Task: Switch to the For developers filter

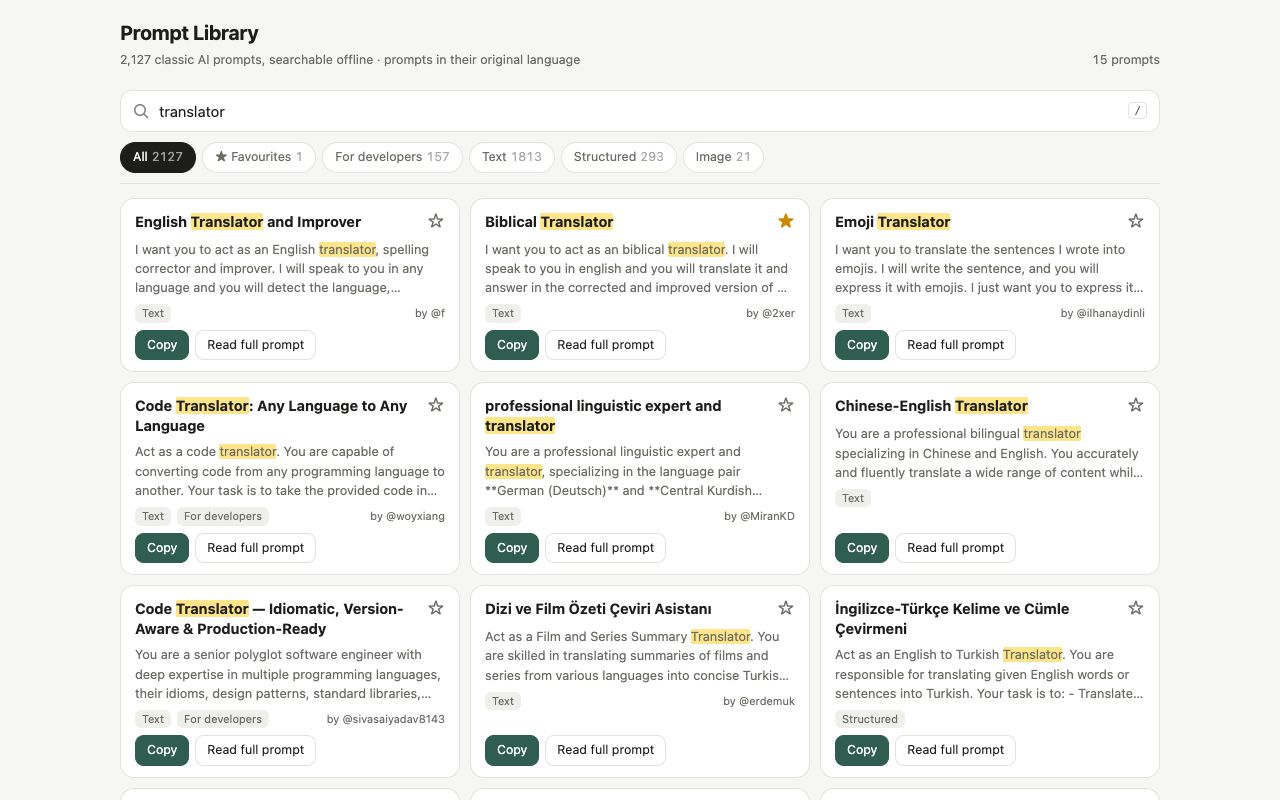Action: (x=392, y=157)
